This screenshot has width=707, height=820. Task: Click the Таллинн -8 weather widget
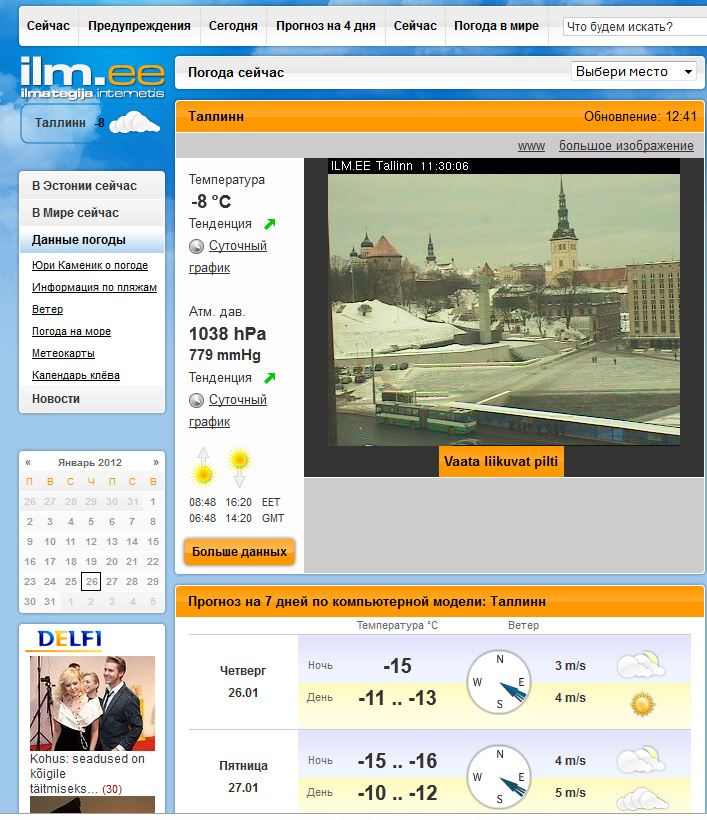93,123
